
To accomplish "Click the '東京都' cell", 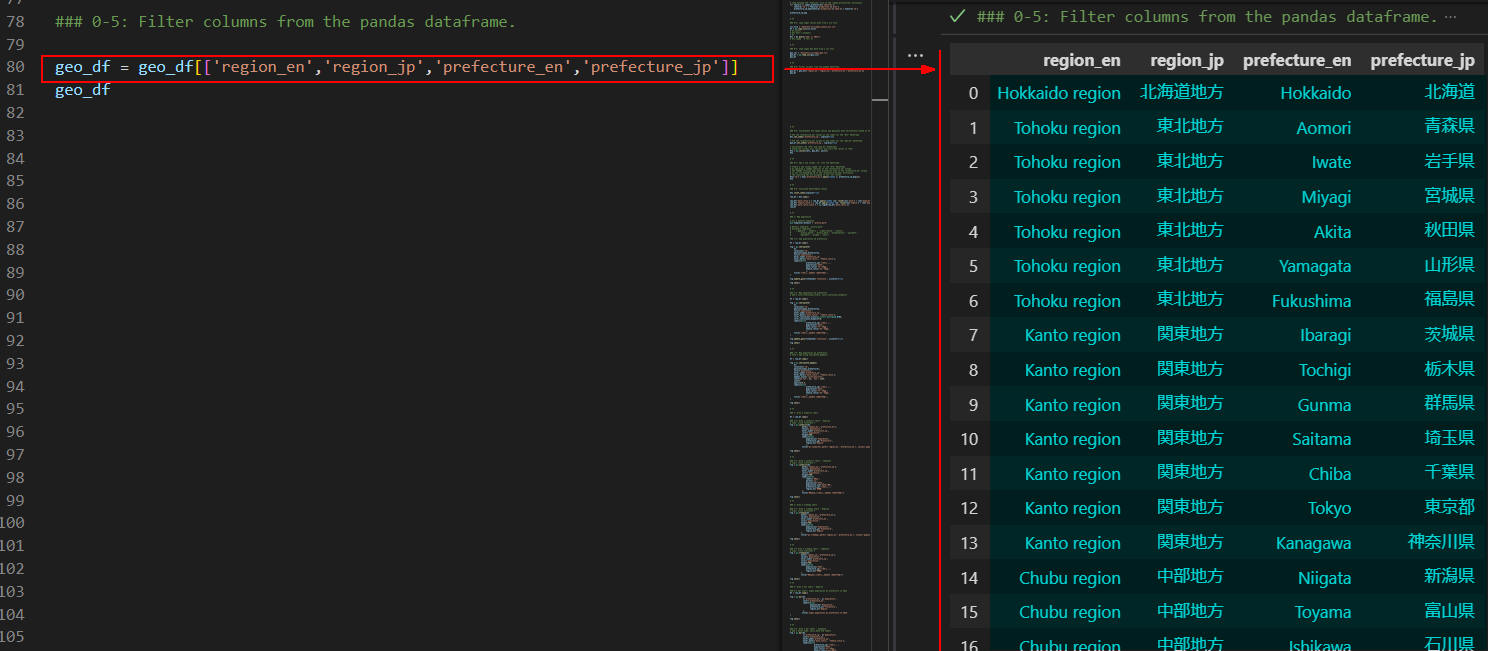I will point(1450,507).
